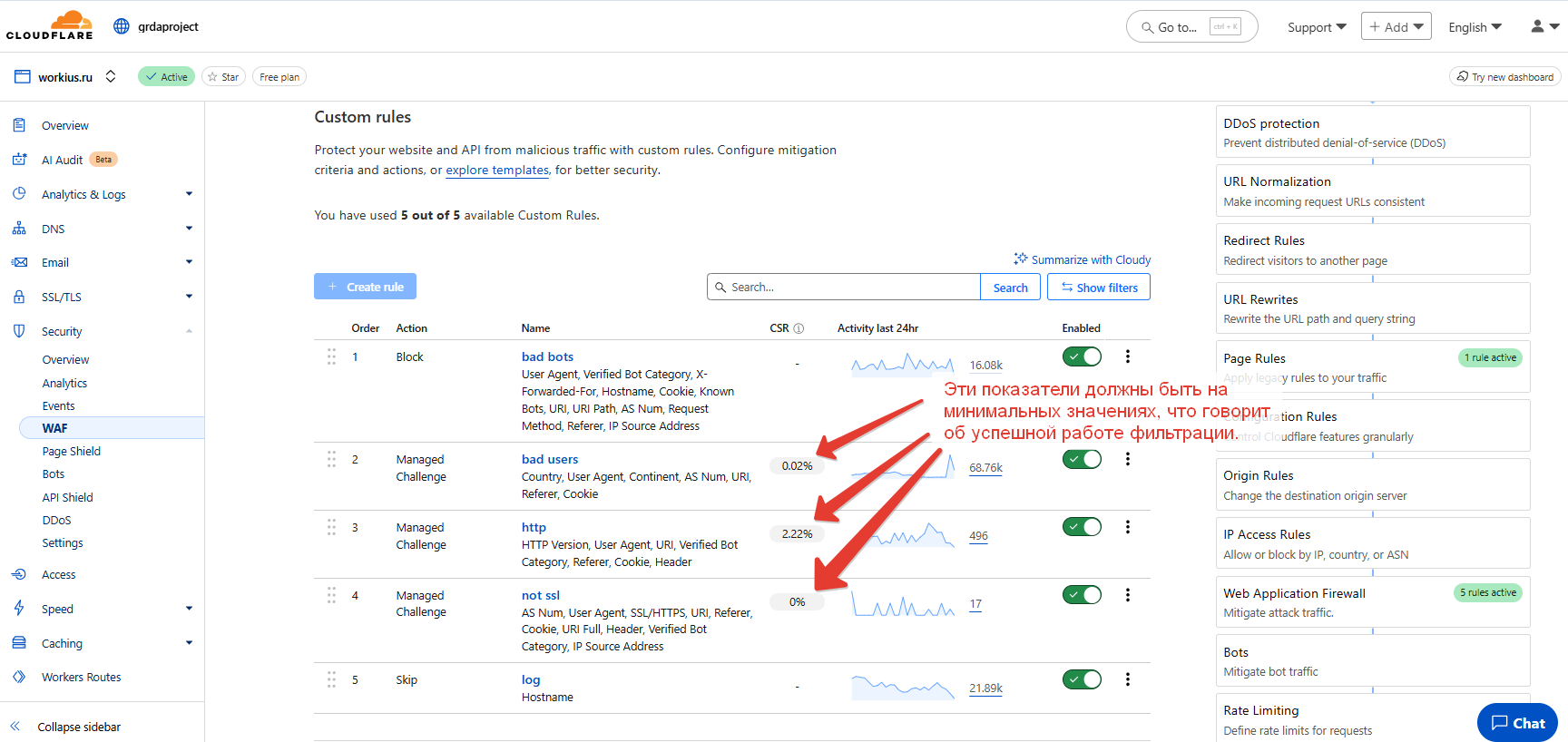The image size is (1568, 742).
Task: Expand the DNS menu arrow
Action: [x=189, y=229]
